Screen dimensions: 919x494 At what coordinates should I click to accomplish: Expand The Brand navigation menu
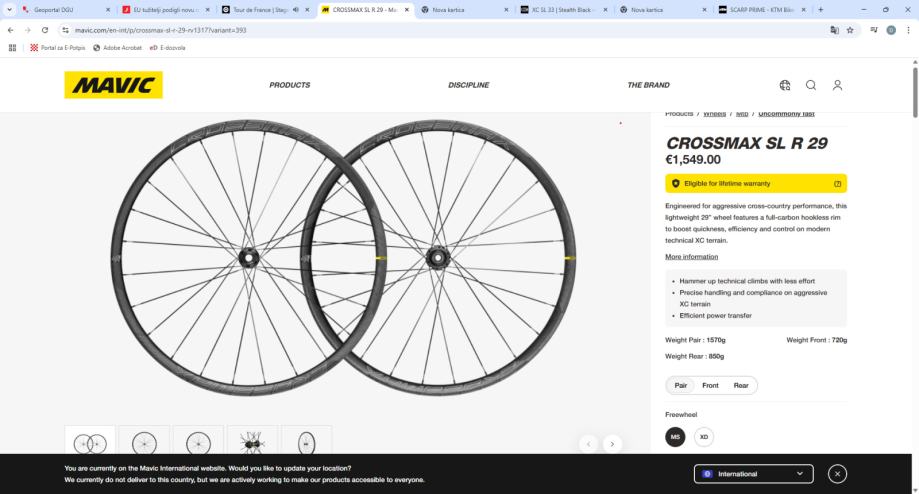[648, 85]
